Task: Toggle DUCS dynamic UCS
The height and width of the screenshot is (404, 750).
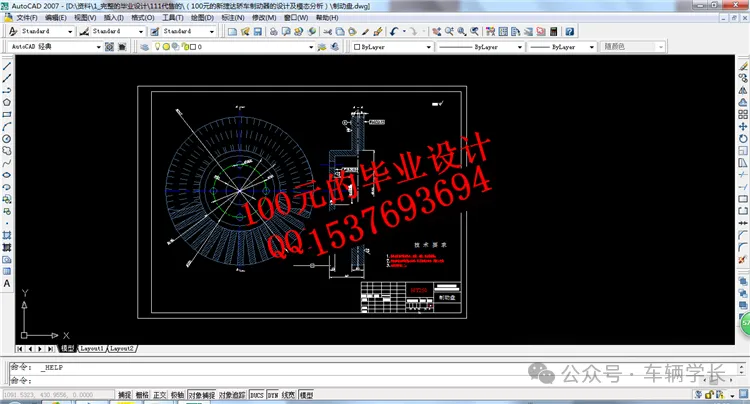Action: [257, 395]
